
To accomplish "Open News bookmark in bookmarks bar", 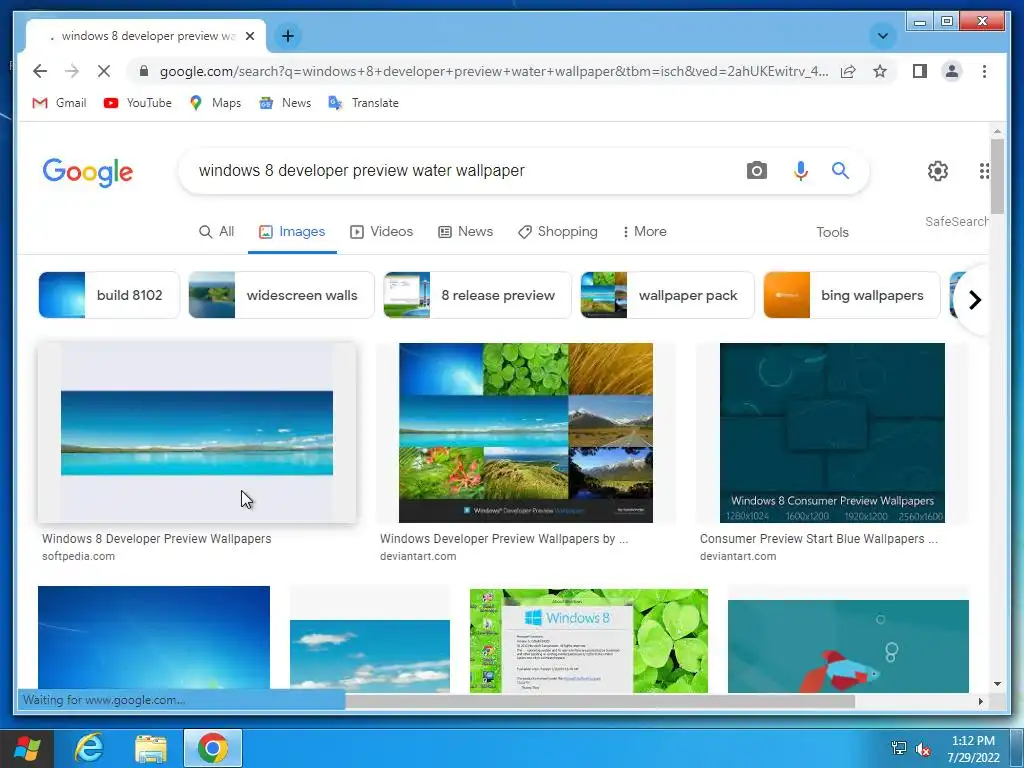I will click(285, 103).
